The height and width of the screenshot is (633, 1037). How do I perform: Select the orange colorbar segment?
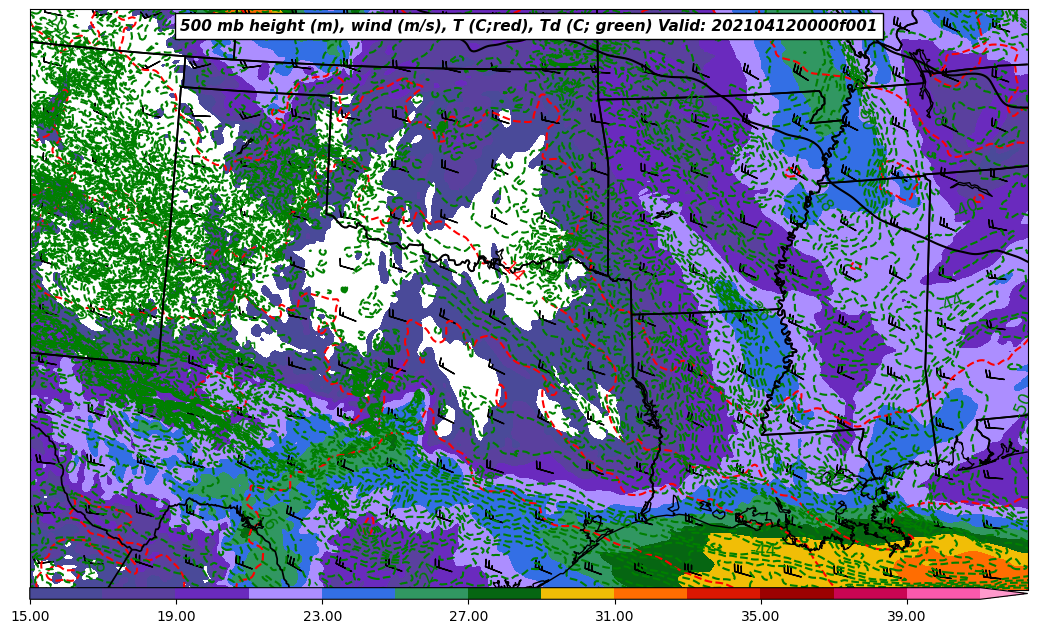pos(650,594)
